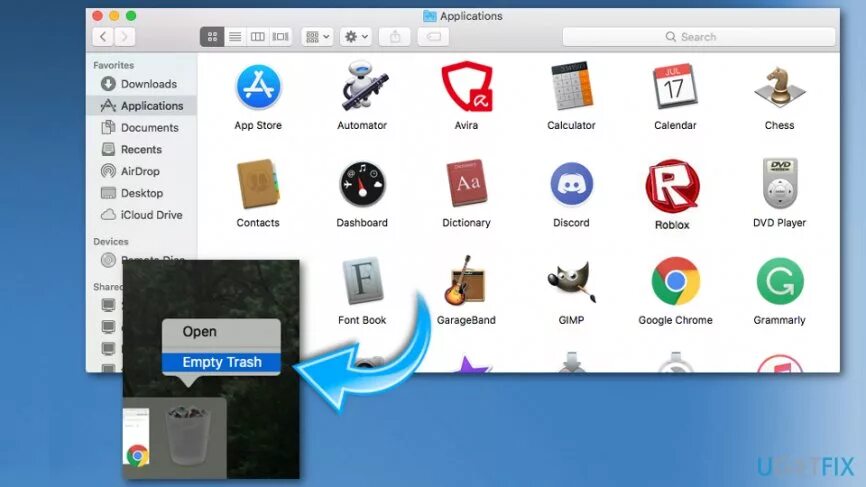Switch to icon view in the toolbar
The width and height of the screenshot is (866, 487).
tap(212, 37)
